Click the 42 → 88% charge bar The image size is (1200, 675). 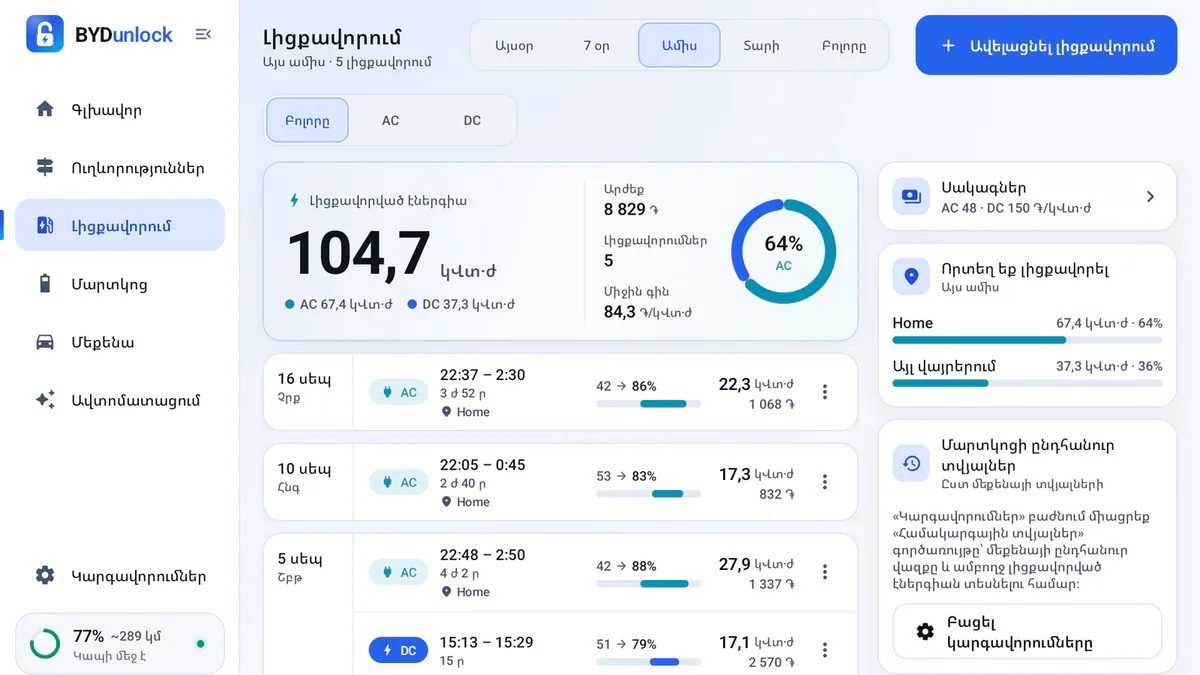click(x=648, y=583)
